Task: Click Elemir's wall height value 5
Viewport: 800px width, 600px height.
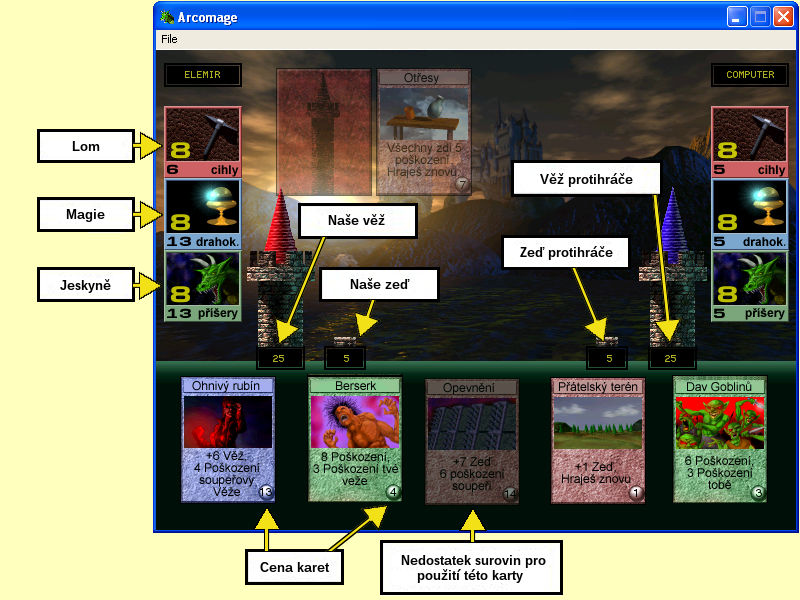Action: [x=346, y=358]
